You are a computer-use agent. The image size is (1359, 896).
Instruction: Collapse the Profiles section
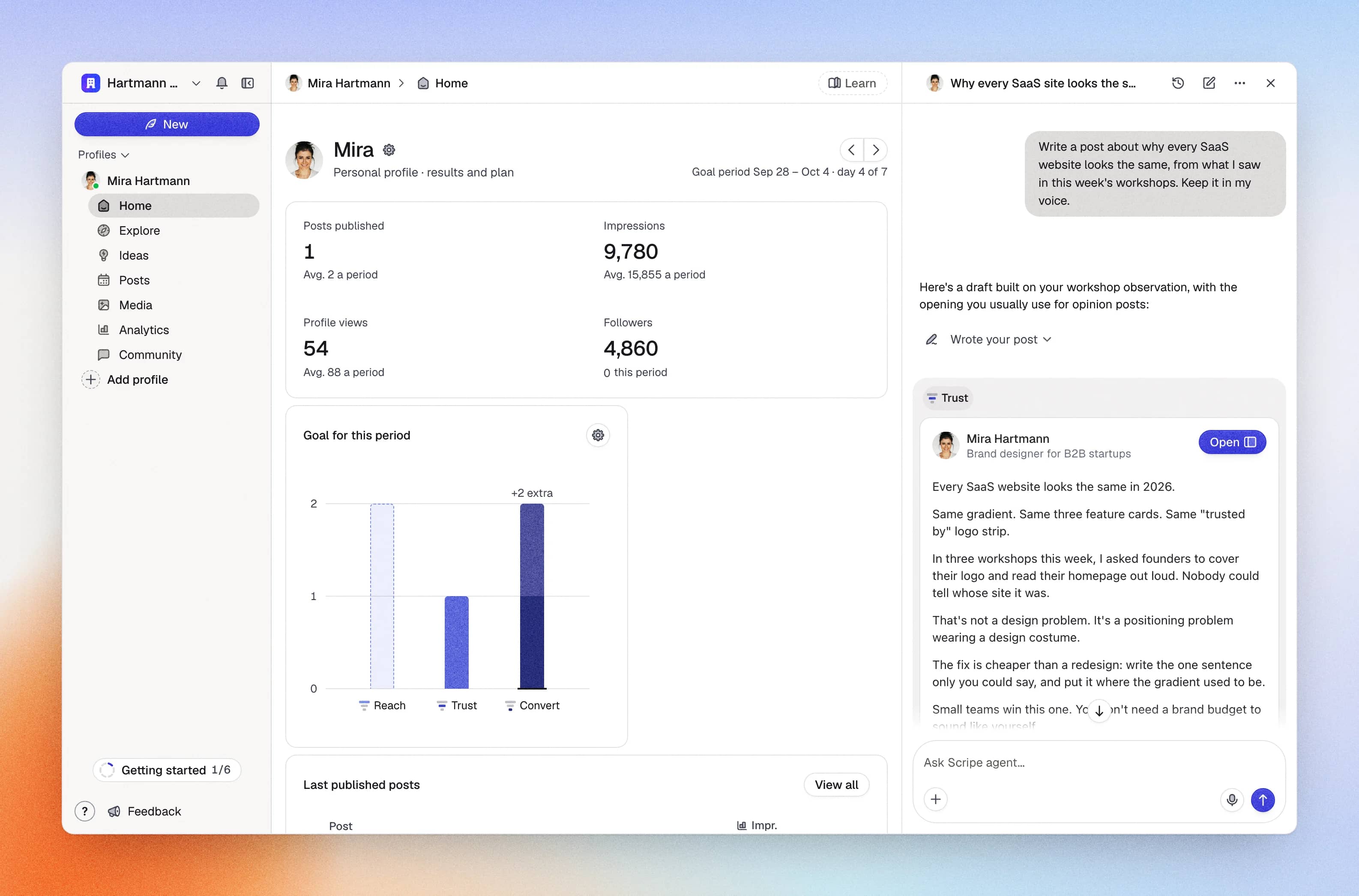pyautogui.click(x=103, y=155)
